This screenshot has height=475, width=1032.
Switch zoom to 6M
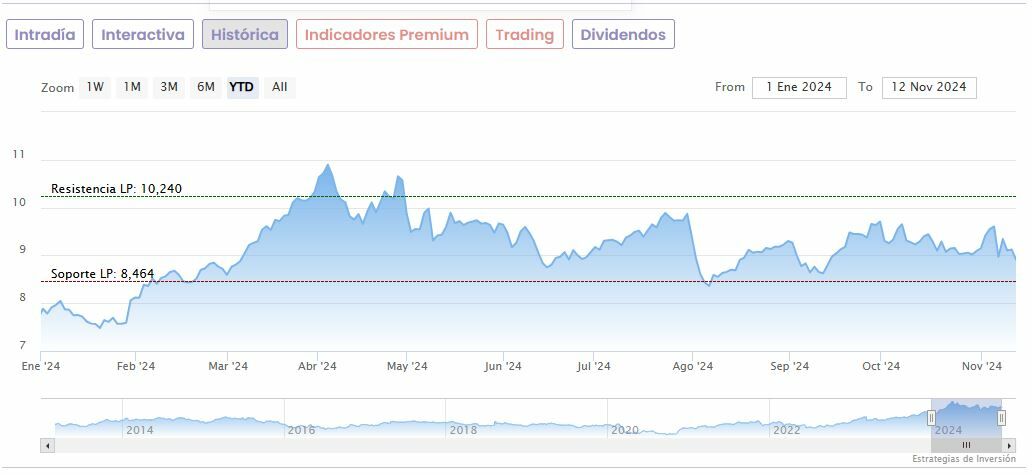click(206, 87)
